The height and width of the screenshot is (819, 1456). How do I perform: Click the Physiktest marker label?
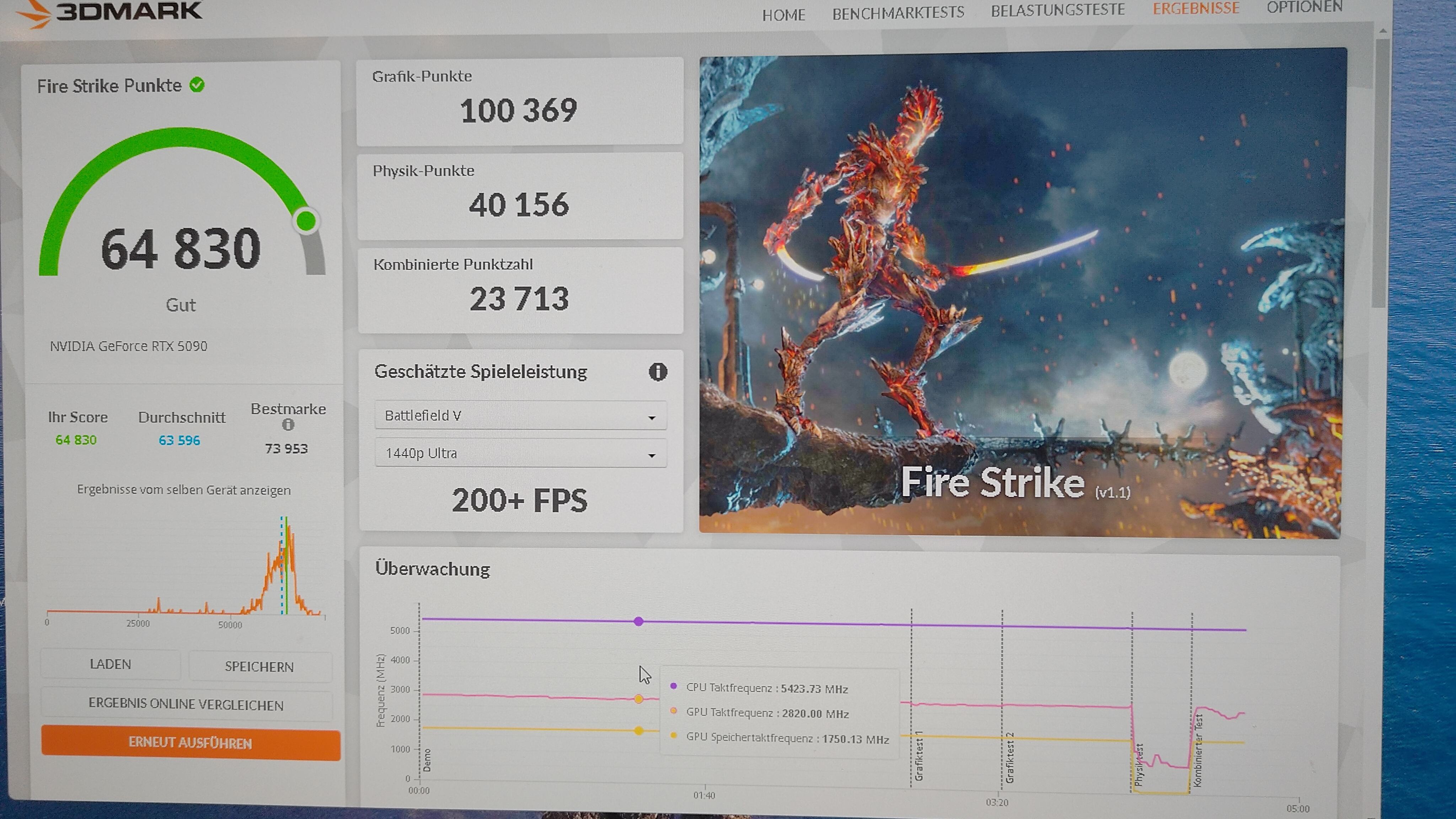[1139, 764]
